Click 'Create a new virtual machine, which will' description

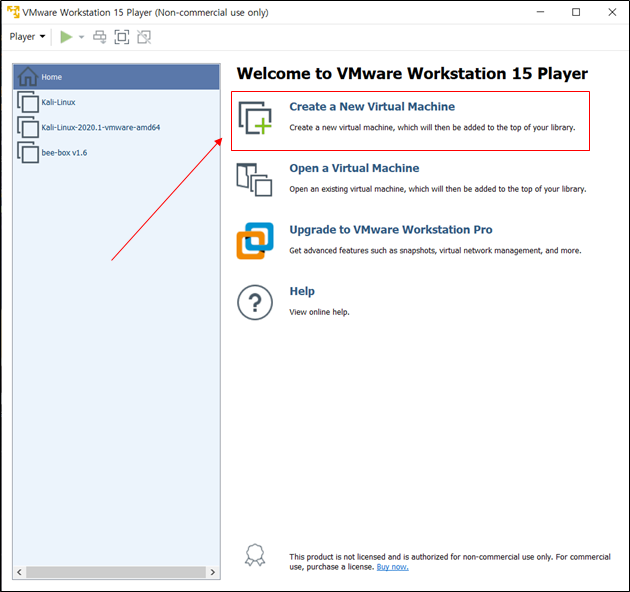pyautogui.click(x=432, y=127)
